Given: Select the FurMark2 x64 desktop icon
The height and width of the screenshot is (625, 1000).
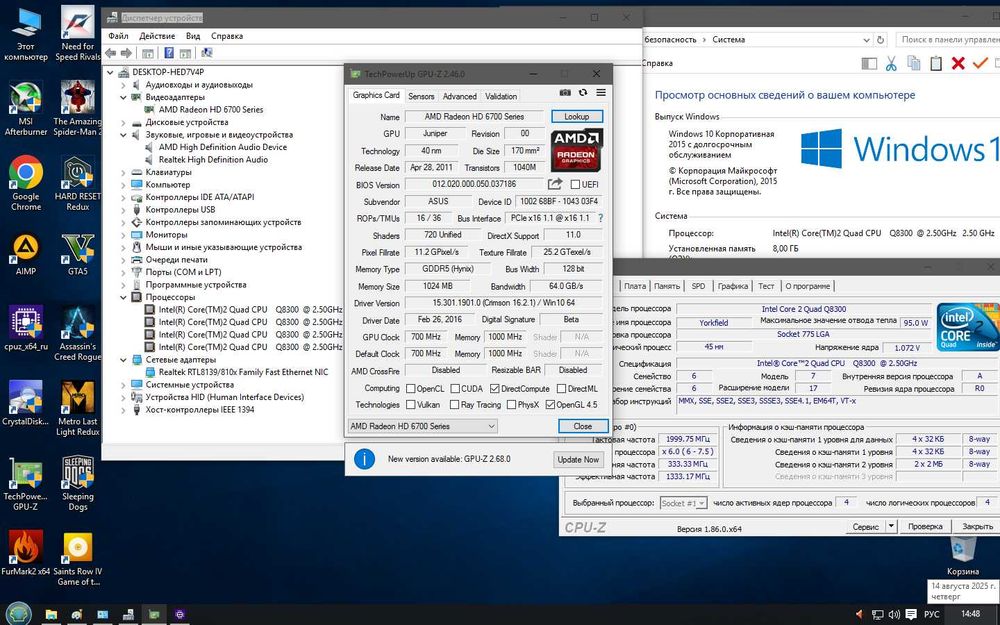Looking at the screenshot, I should point(26,553).
